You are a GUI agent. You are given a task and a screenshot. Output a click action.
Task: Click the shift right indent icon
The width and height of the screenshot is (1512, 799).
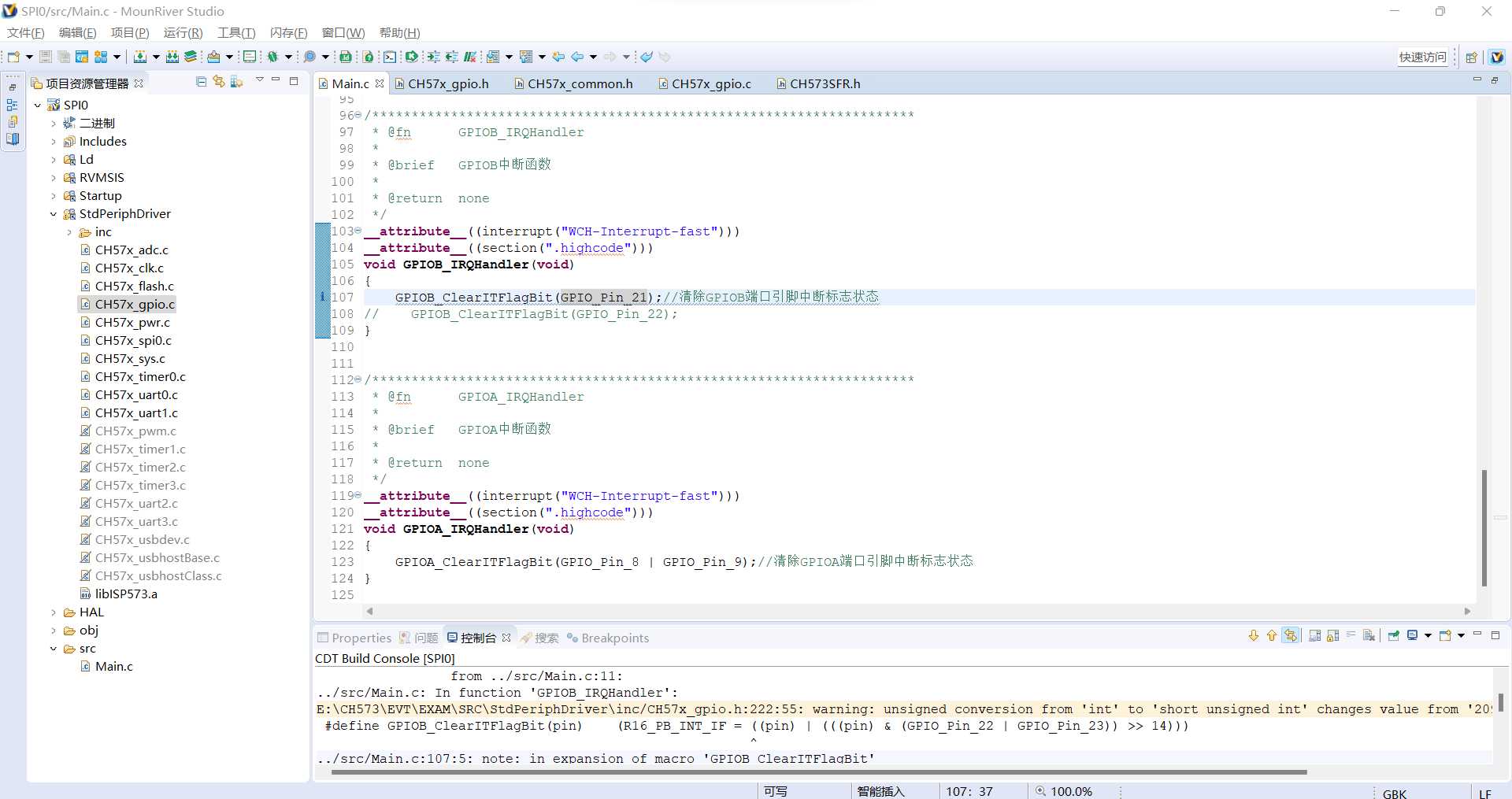(x=433, y=57)
